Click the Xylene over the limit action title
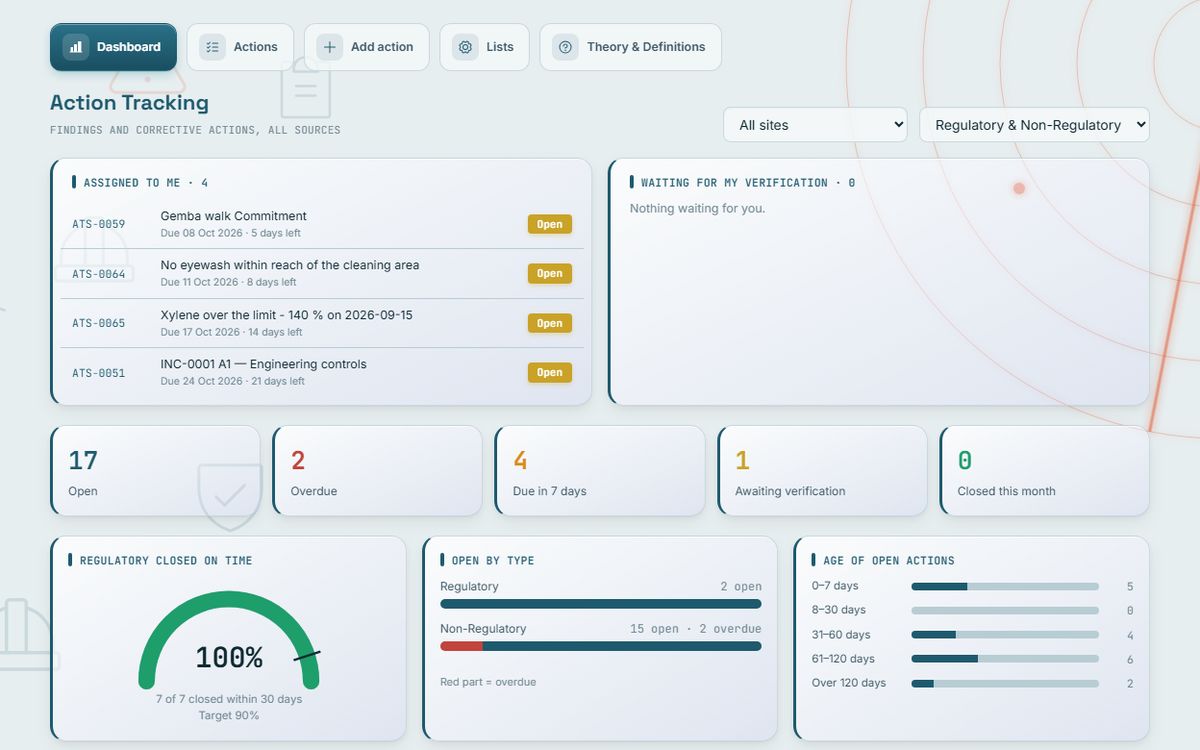1200x750 pixels. coord(286,315)
